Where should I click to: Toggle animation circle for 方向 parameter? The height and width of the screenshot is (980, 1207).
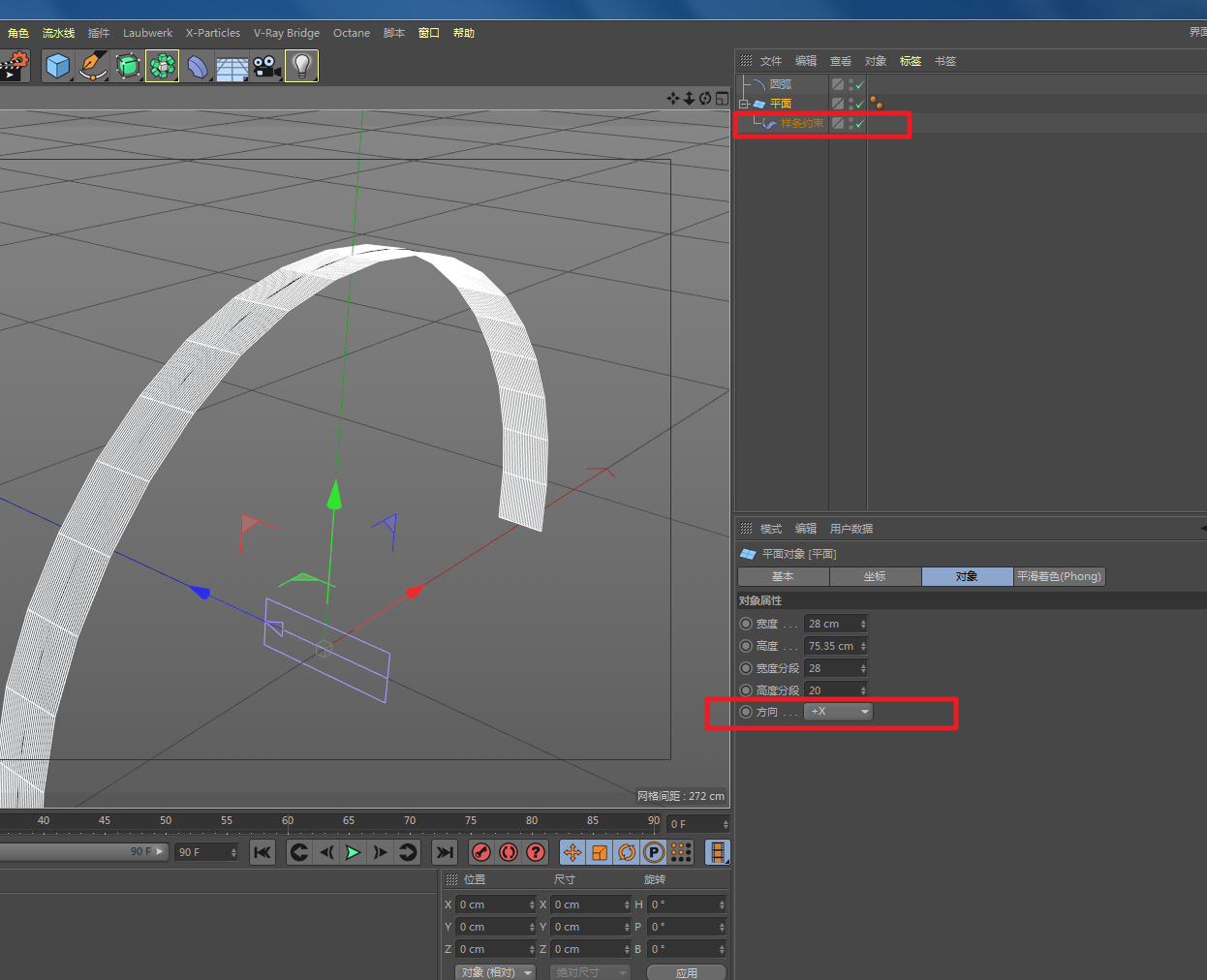tap(746, 712)
